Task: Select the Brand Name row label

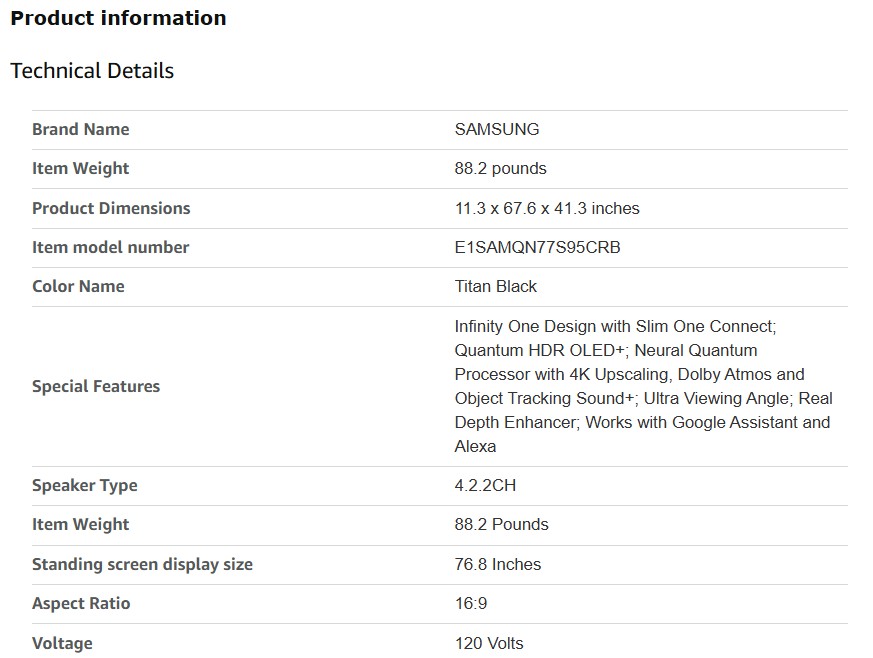Action: click(x=80, y=129)
